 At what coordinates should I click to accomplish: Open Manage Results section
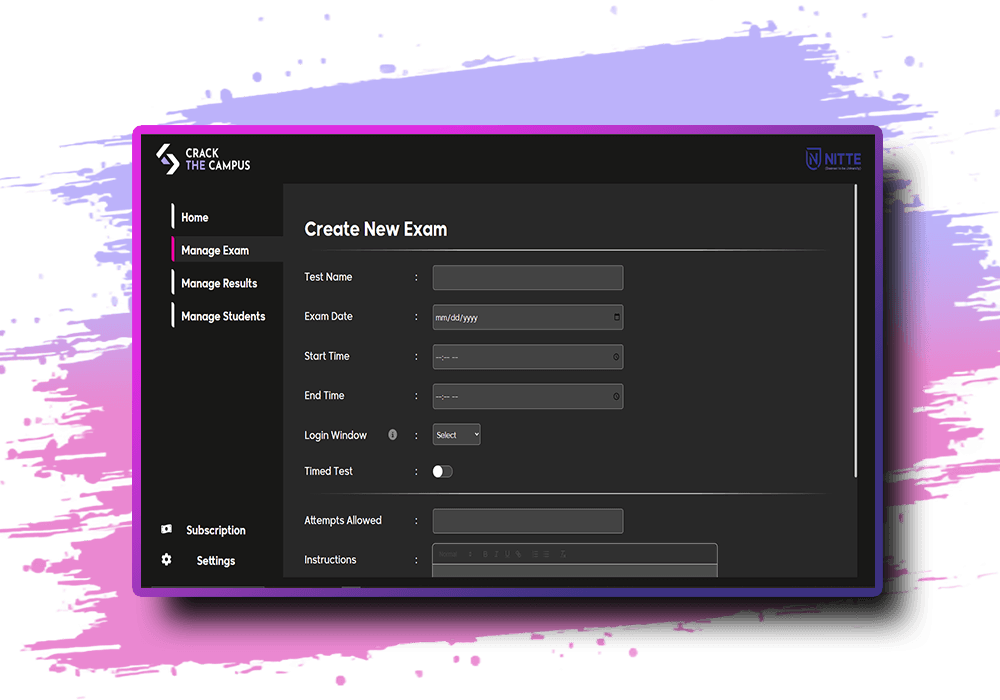coord(219,283)
